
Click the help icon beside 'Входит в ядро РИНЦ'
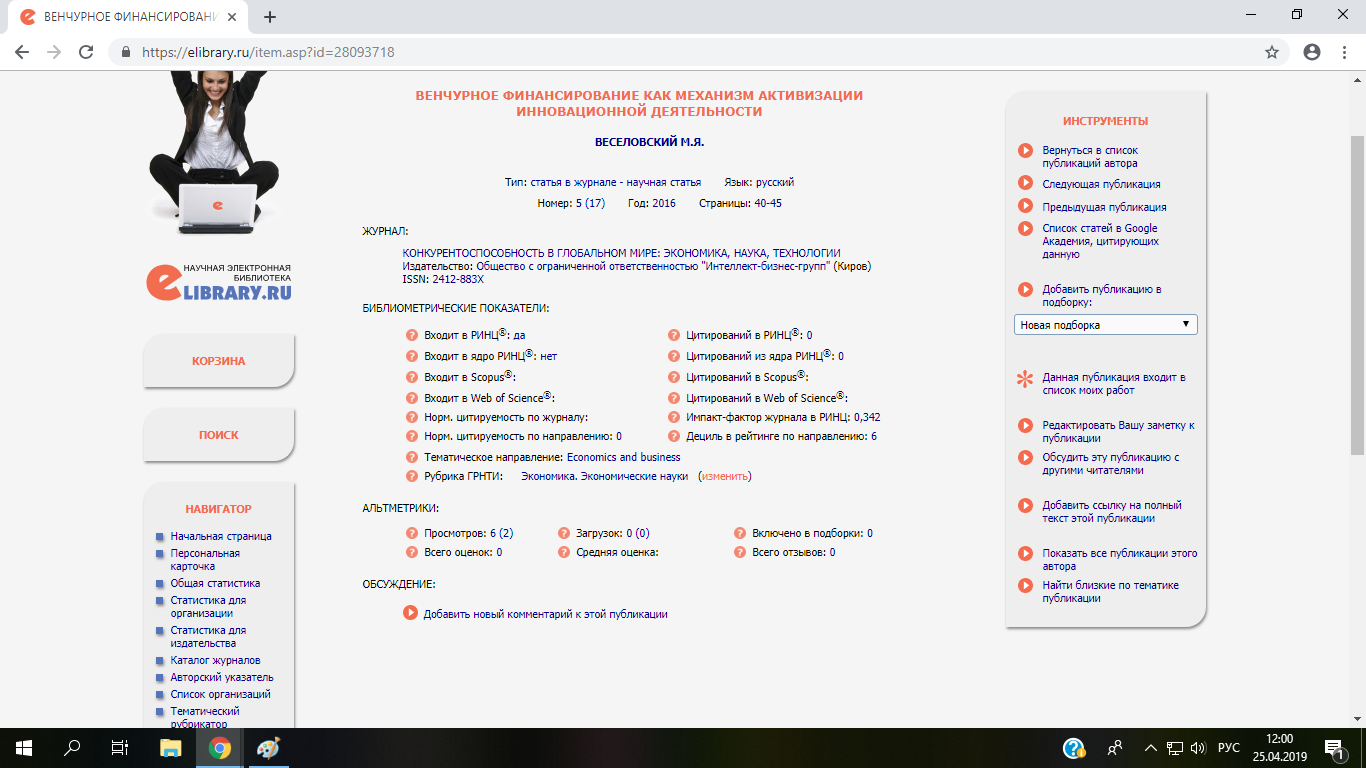click(411, 356)
